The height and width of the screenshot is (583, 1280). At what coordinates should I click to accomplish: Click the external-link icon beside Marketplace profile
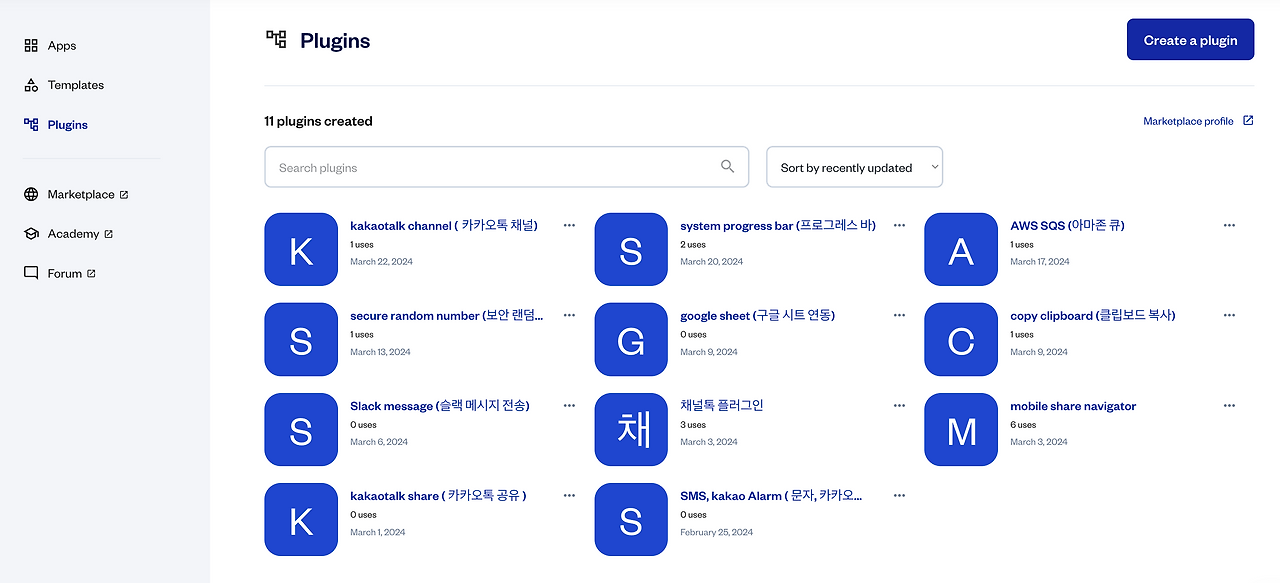(x=1247, y=120)
